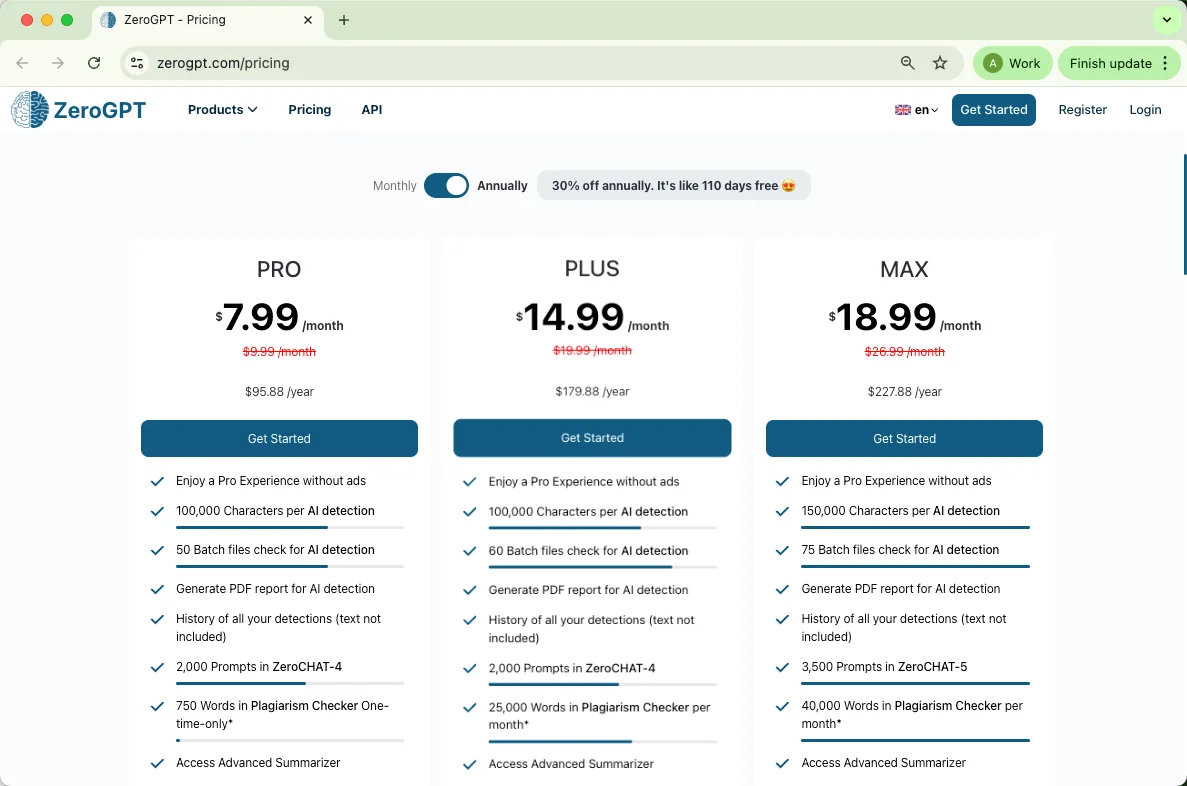Click checkmark beside MAX 75 Batch files check

(x=782, y=550)
